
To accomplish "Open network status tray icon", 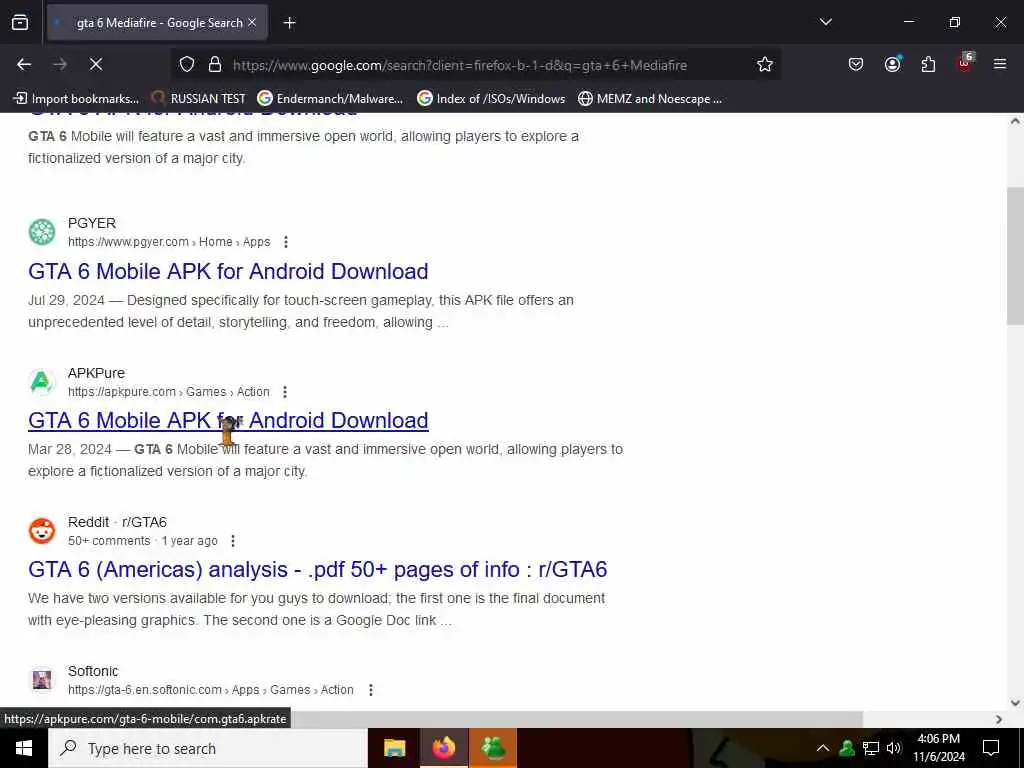I will tap(871, 748).
